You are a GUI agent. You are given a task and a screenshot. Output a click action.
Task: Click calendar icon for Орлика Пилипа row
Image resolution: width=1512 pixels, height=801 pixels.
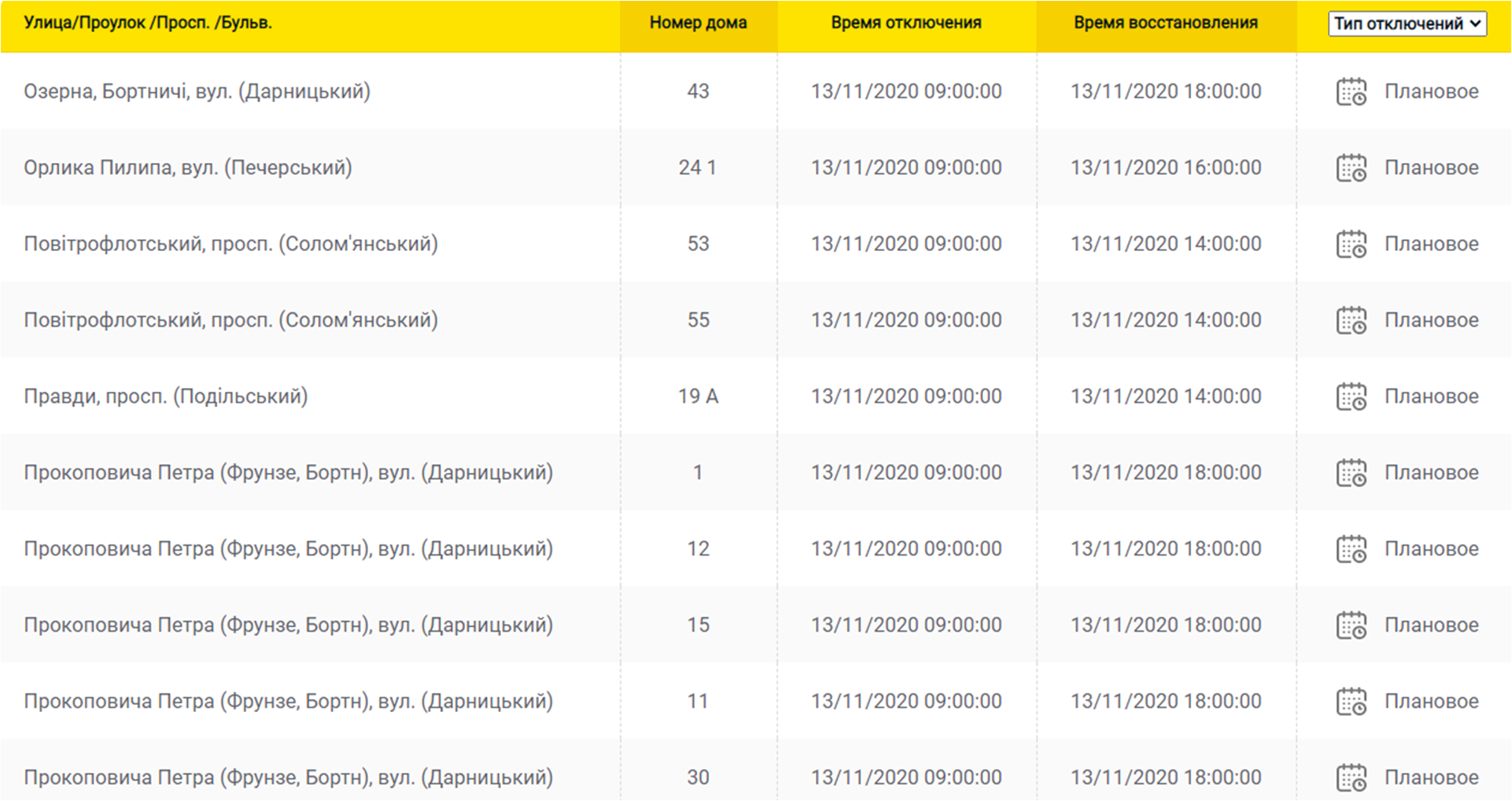[x=1351, y=168]
